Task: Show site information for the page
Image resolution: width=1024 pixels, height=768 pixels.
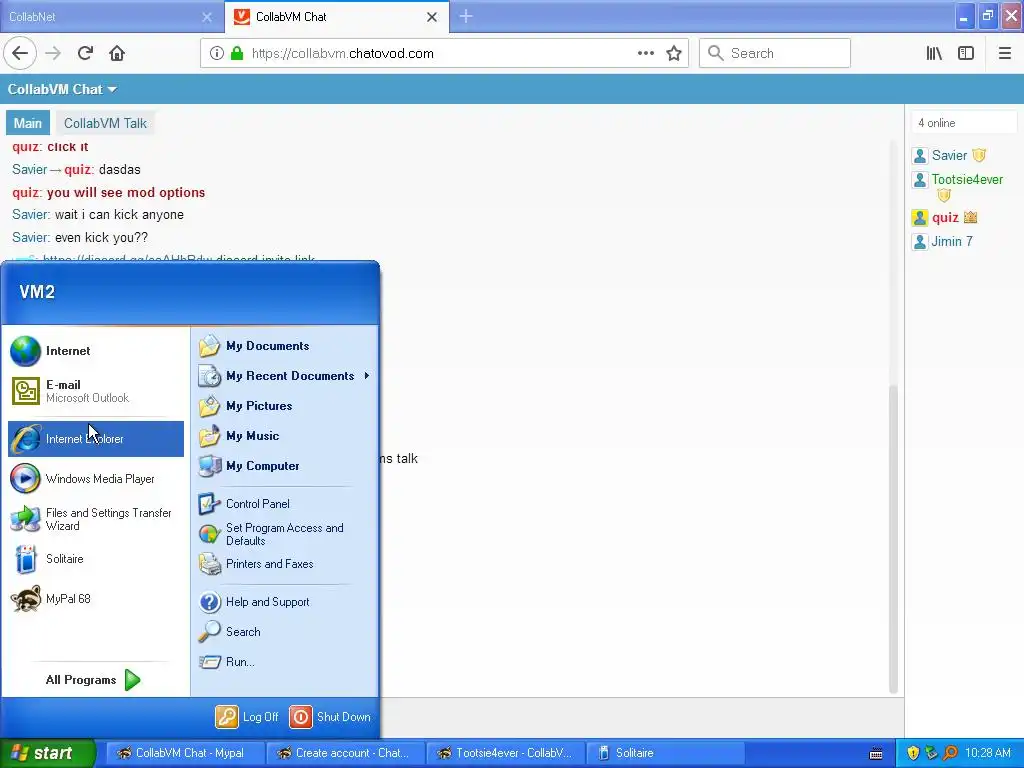Action: point(217,53)
